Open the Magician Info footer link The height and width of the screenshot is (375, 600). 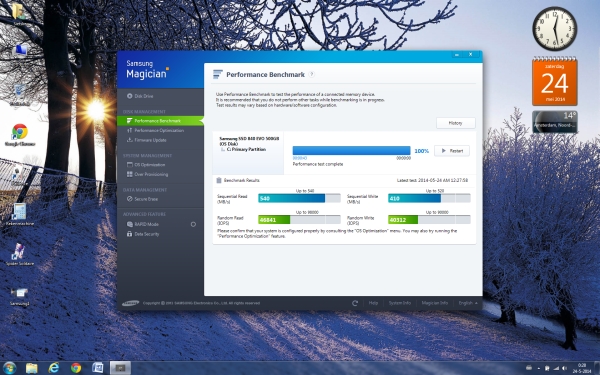[x=434, y=303]
